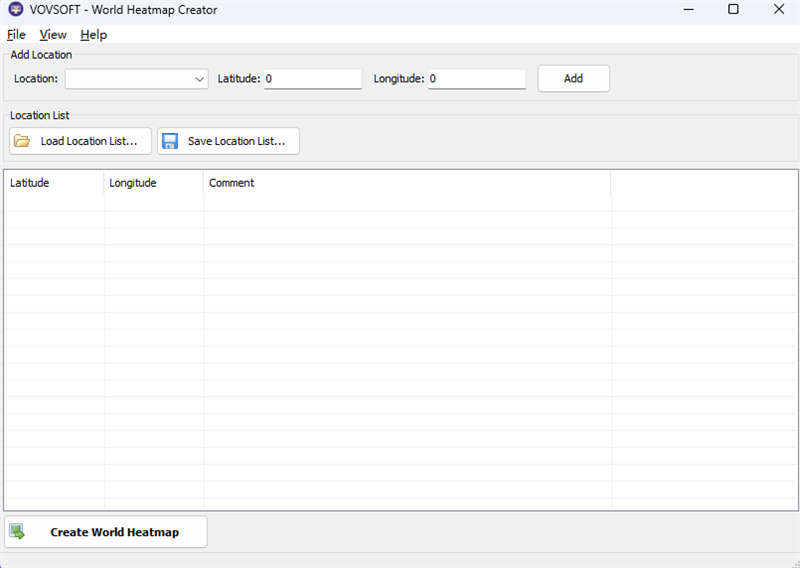Screen dimensions: 800x568
Task: Expand the Location dropdown arrow
Action: coord(199,79)
